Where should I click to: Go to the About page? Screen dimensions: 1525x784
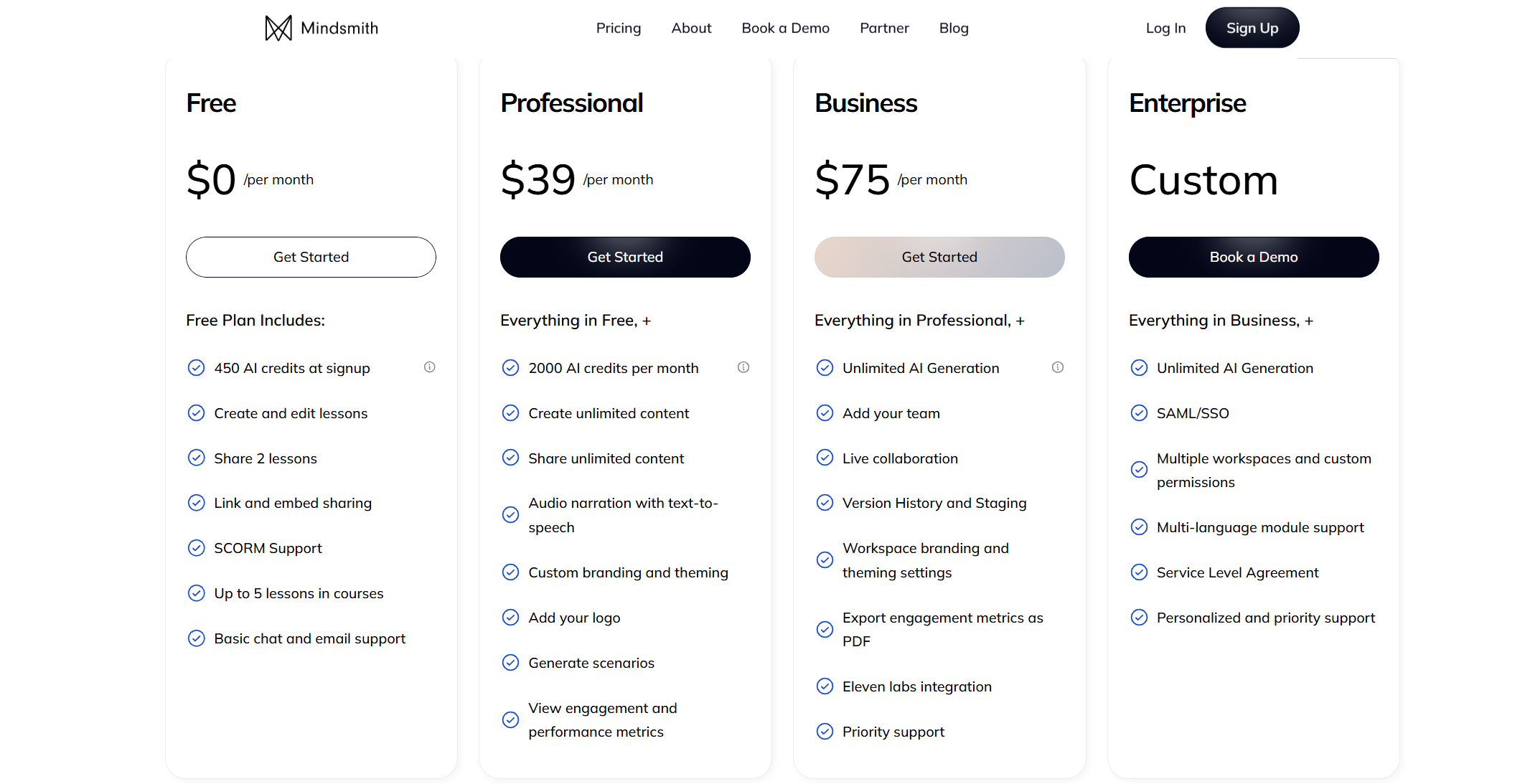pos(691,28)
